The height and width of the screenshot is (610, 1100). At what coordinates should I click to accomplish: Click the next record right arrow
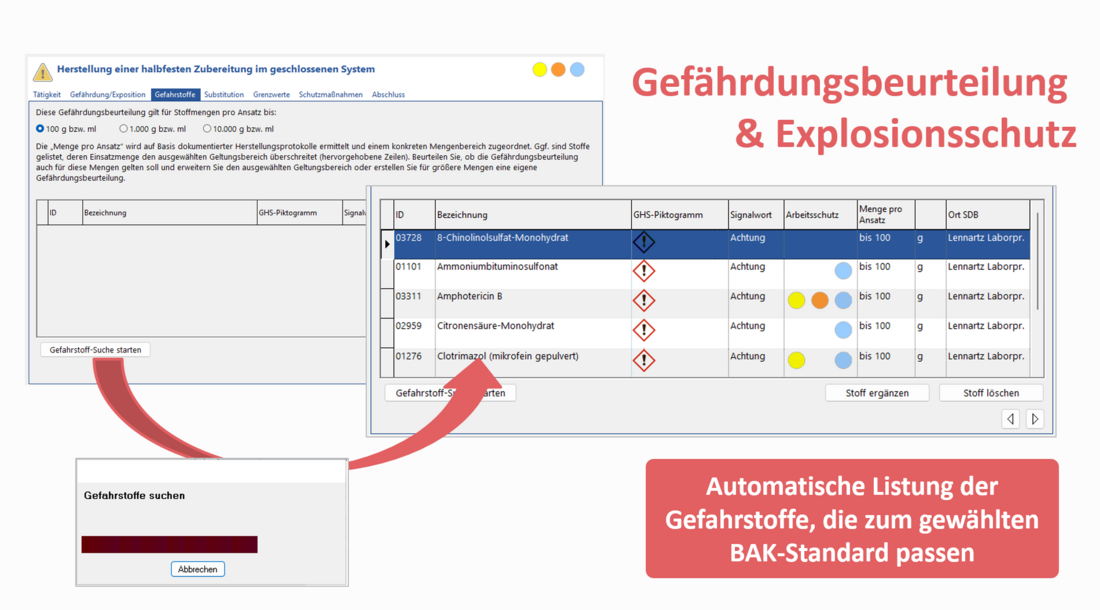click(x=1035, y=419)
